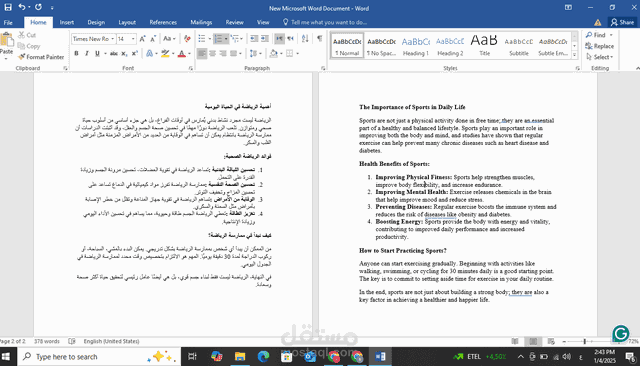Toggle Bold formatting
This screenshot has height=366, width=640.
(x=76, y=53)
